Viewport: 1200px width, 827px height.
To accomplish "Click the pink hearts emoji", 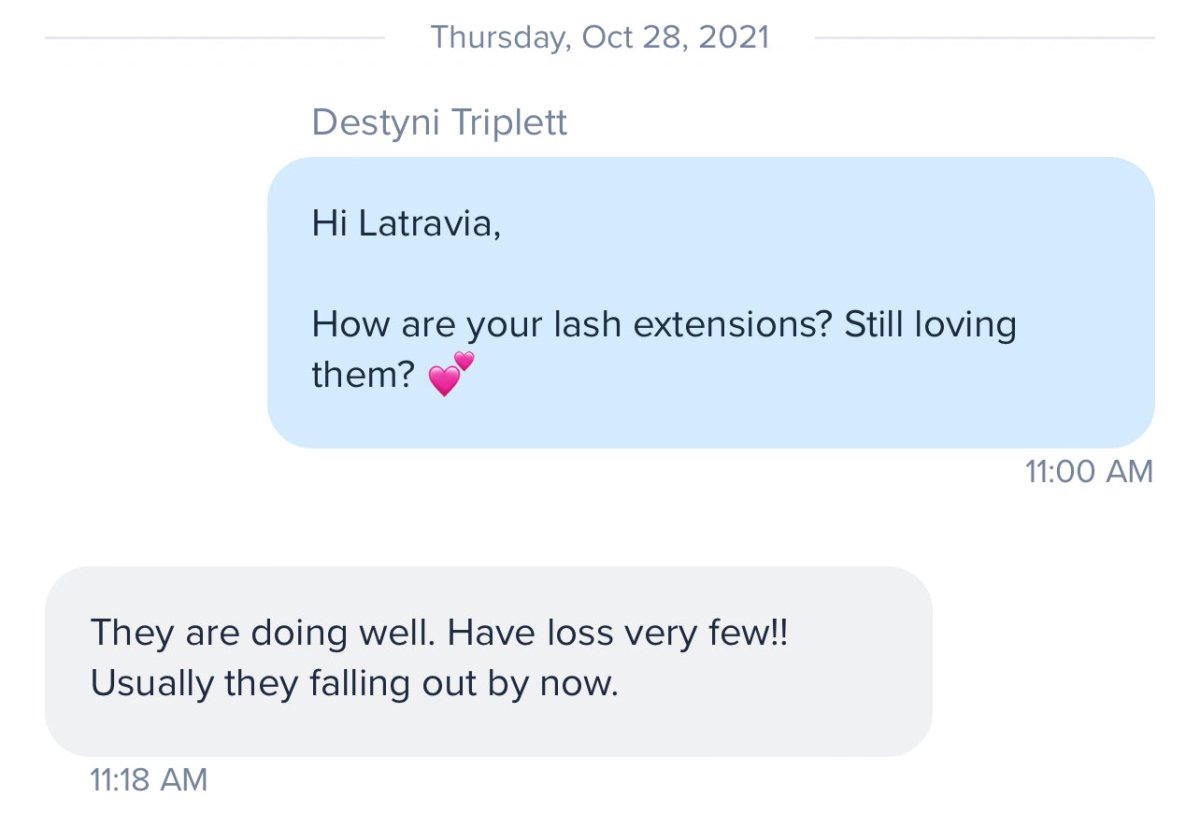I will click(449, 374).
